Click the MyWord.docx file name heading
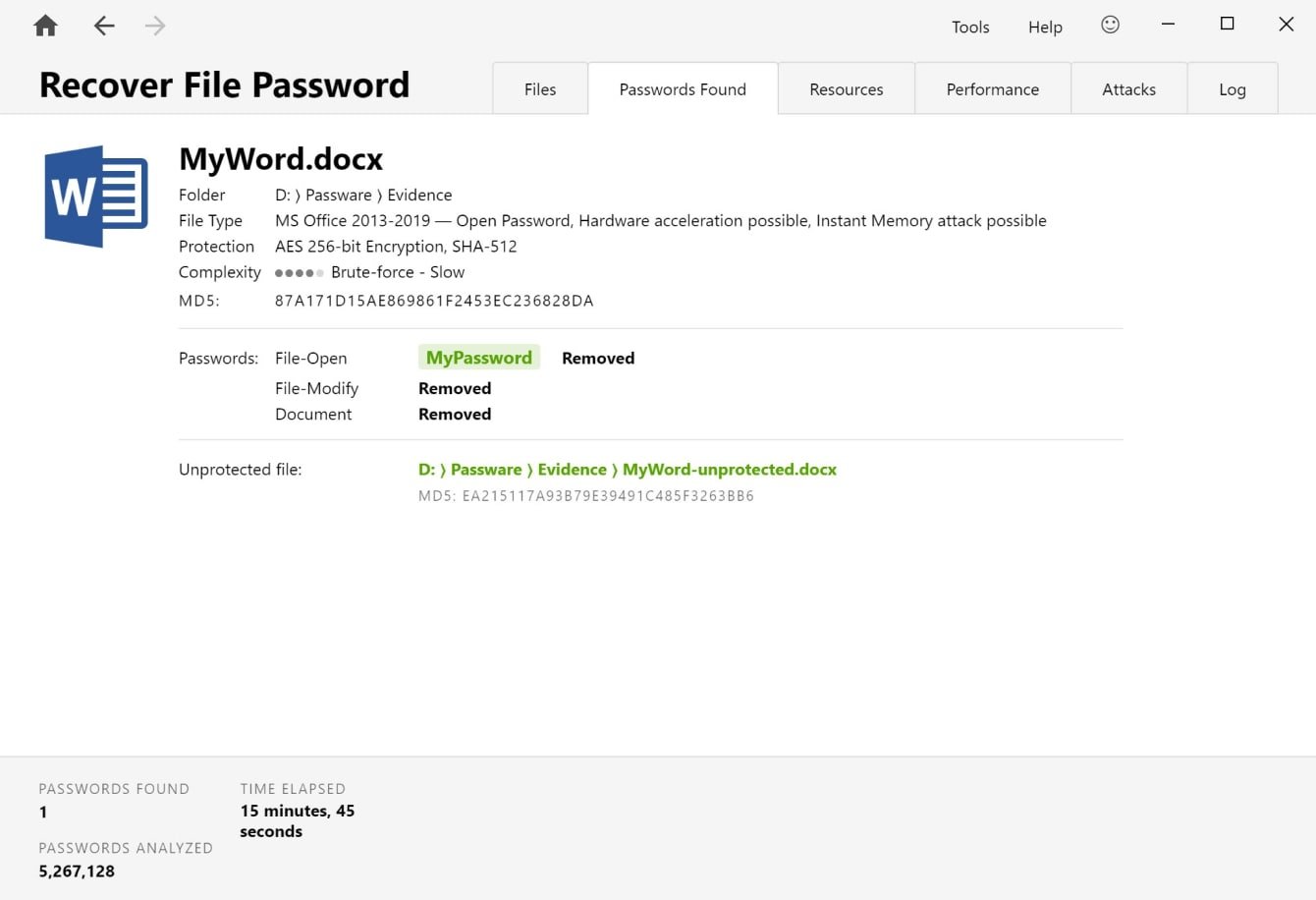The height and width of the screenshot is (900, 1316). tap(281, 159)
